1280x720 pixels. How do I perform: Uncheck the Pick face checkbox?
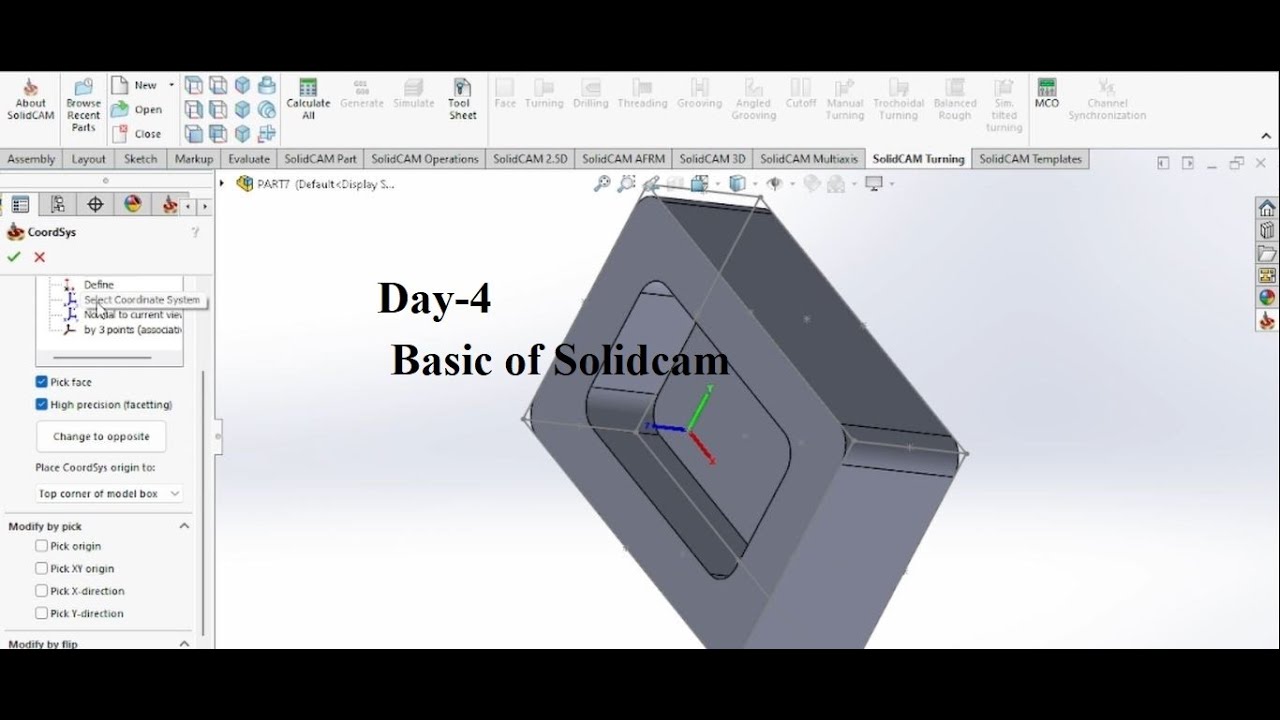click(42, 382)
